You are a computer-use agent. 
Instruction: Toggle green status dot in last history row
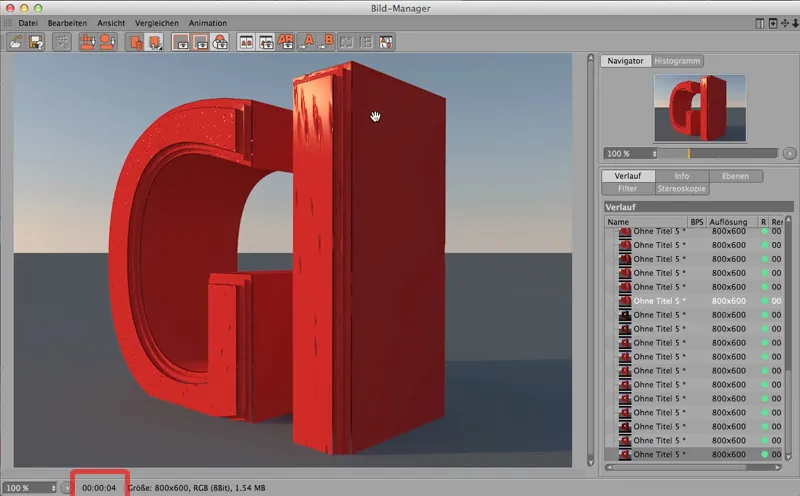pos(765,454)
